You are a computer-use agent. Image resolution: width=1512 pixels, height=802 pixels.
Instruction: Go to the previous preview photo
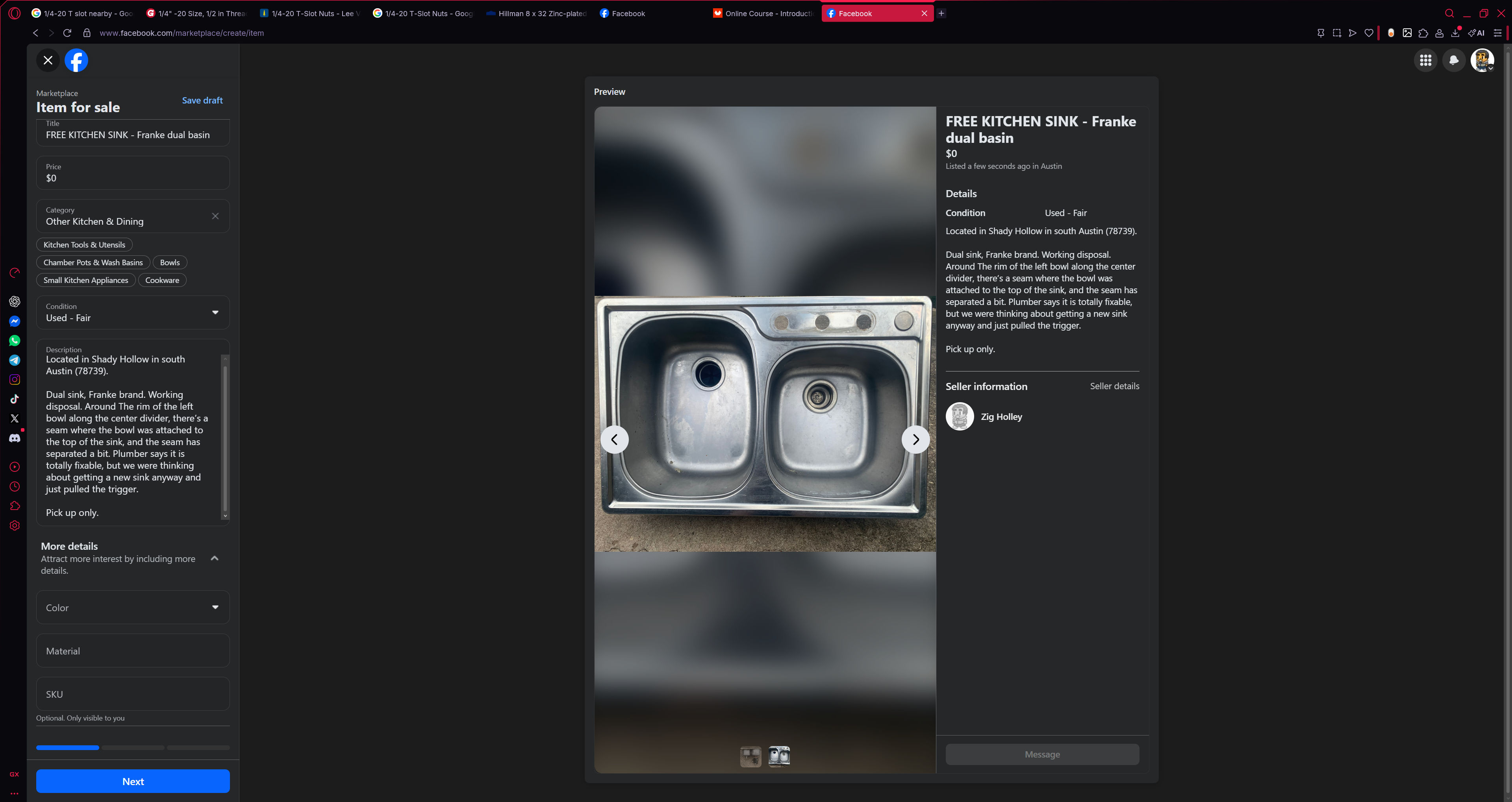[614, 440]
